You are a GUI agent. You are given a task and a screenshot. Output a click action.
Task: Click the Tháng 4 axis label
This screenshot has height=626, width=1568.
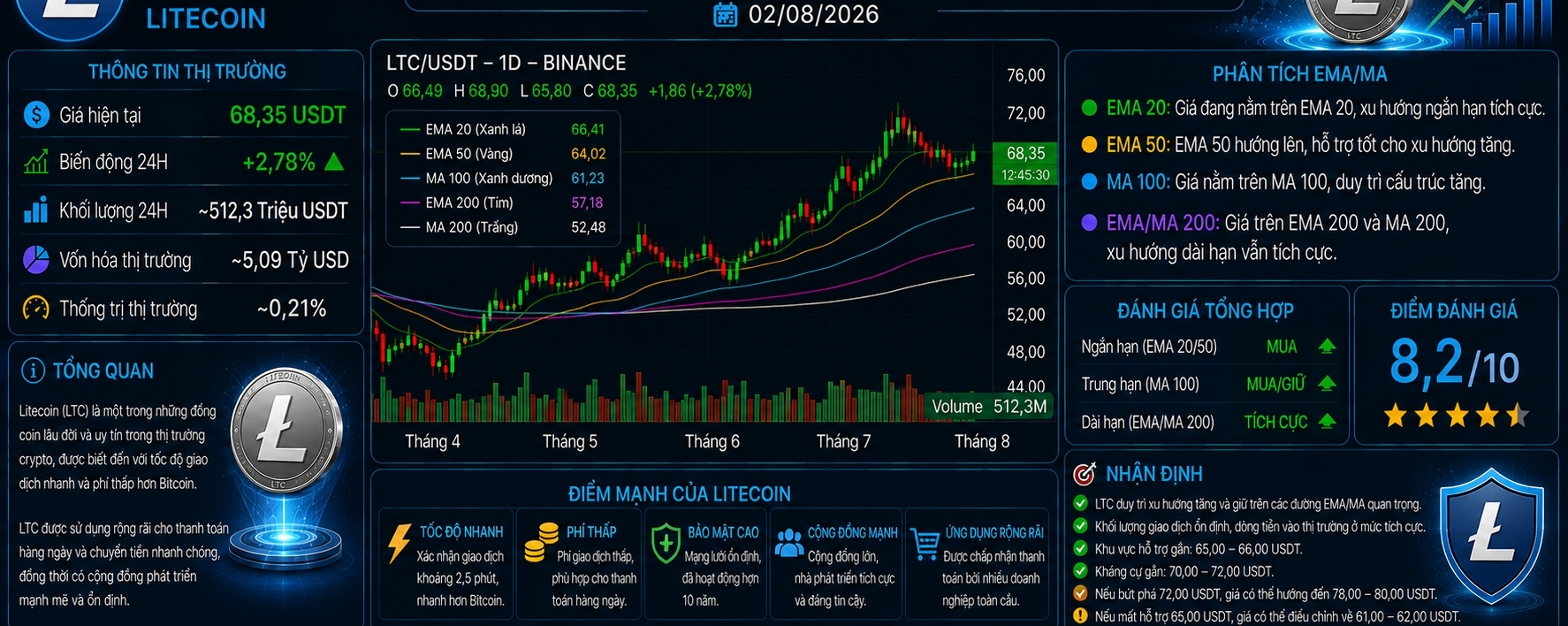[x=432, y=441]
